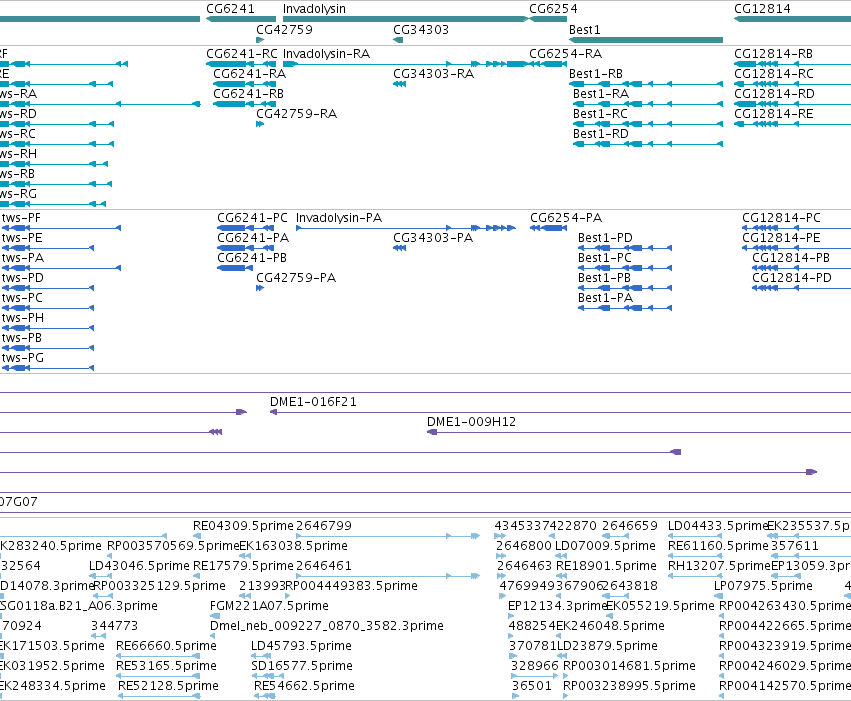This screenshot has width=851, height=701.
Task: Click the CG42759 gene label
Action: (284, 29)
